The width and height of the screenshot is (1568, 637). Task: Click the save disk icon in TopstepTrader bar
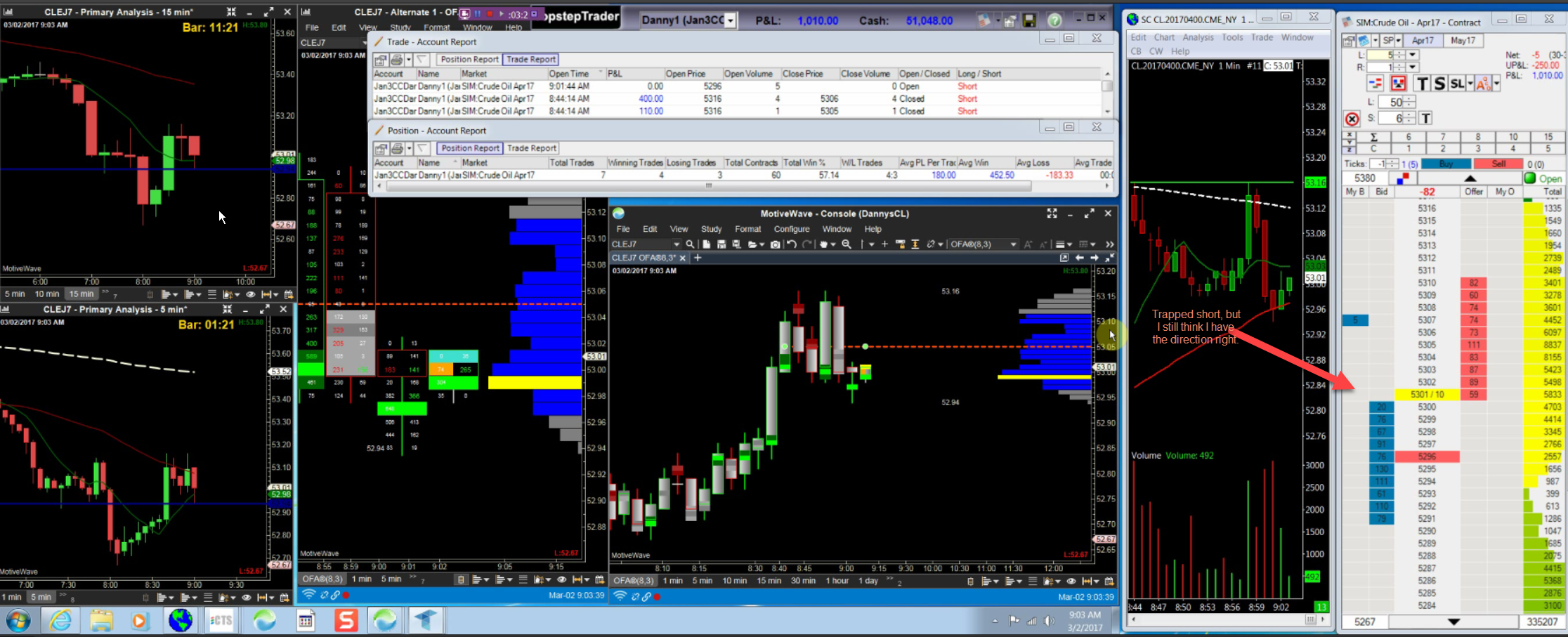1029,20
